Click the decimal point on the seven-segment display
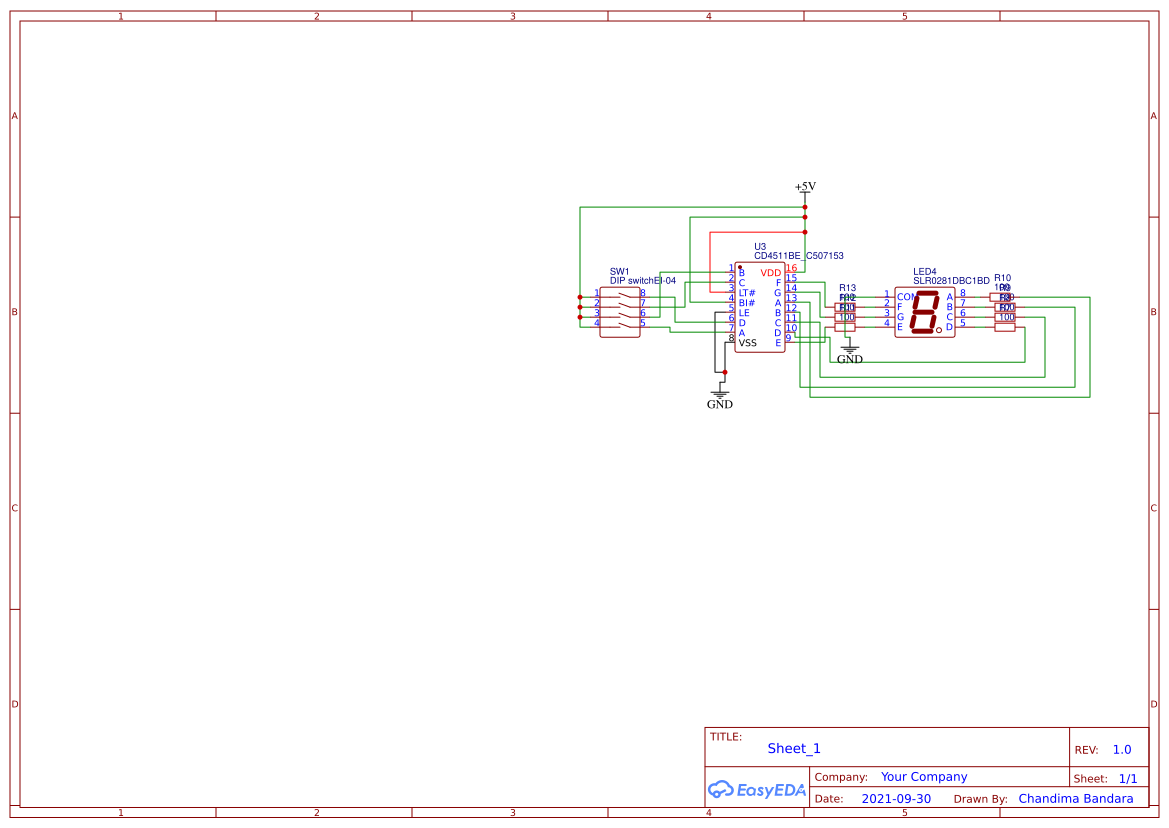The height and width of the screenshot is (828, 1169). coord(938,332)
